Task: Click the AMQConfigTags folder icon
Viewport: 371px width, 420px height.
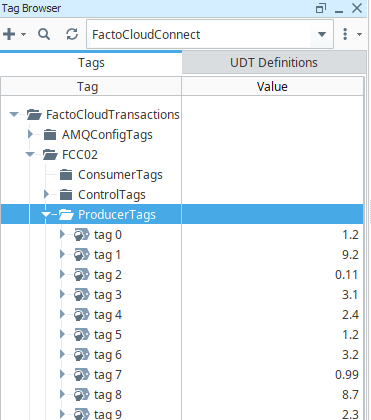Action: [x=50, y=135]
